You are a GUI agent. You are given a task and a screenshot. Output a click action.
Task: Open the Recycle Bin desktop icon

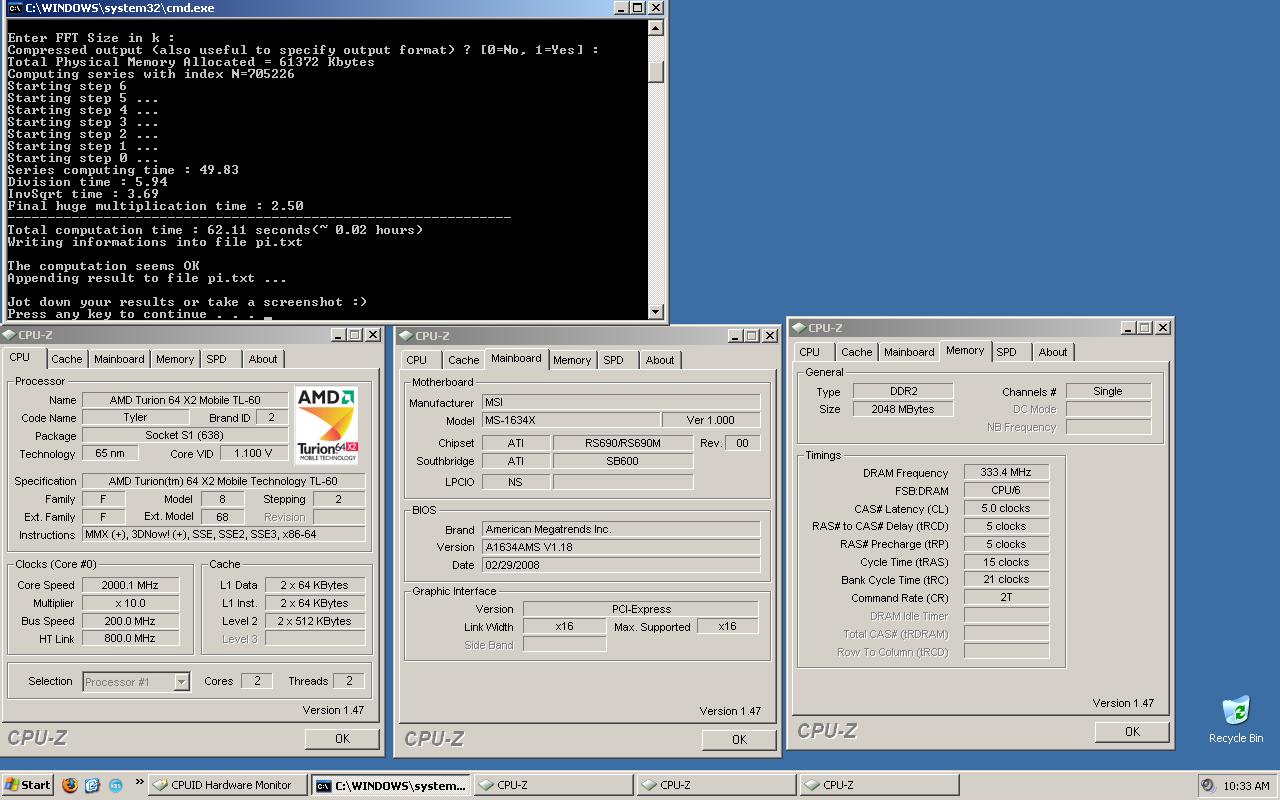coord(1236,720)
